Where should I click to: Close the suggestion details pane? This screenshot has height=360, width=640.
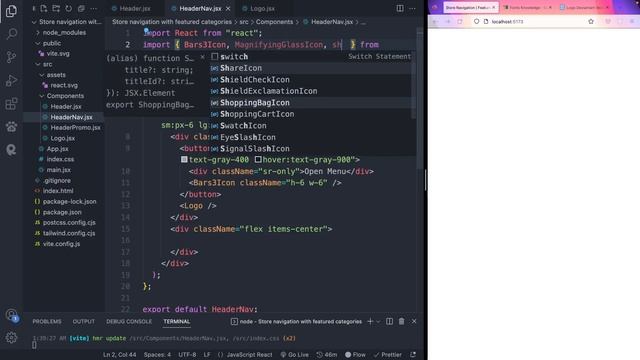(202, 57)
